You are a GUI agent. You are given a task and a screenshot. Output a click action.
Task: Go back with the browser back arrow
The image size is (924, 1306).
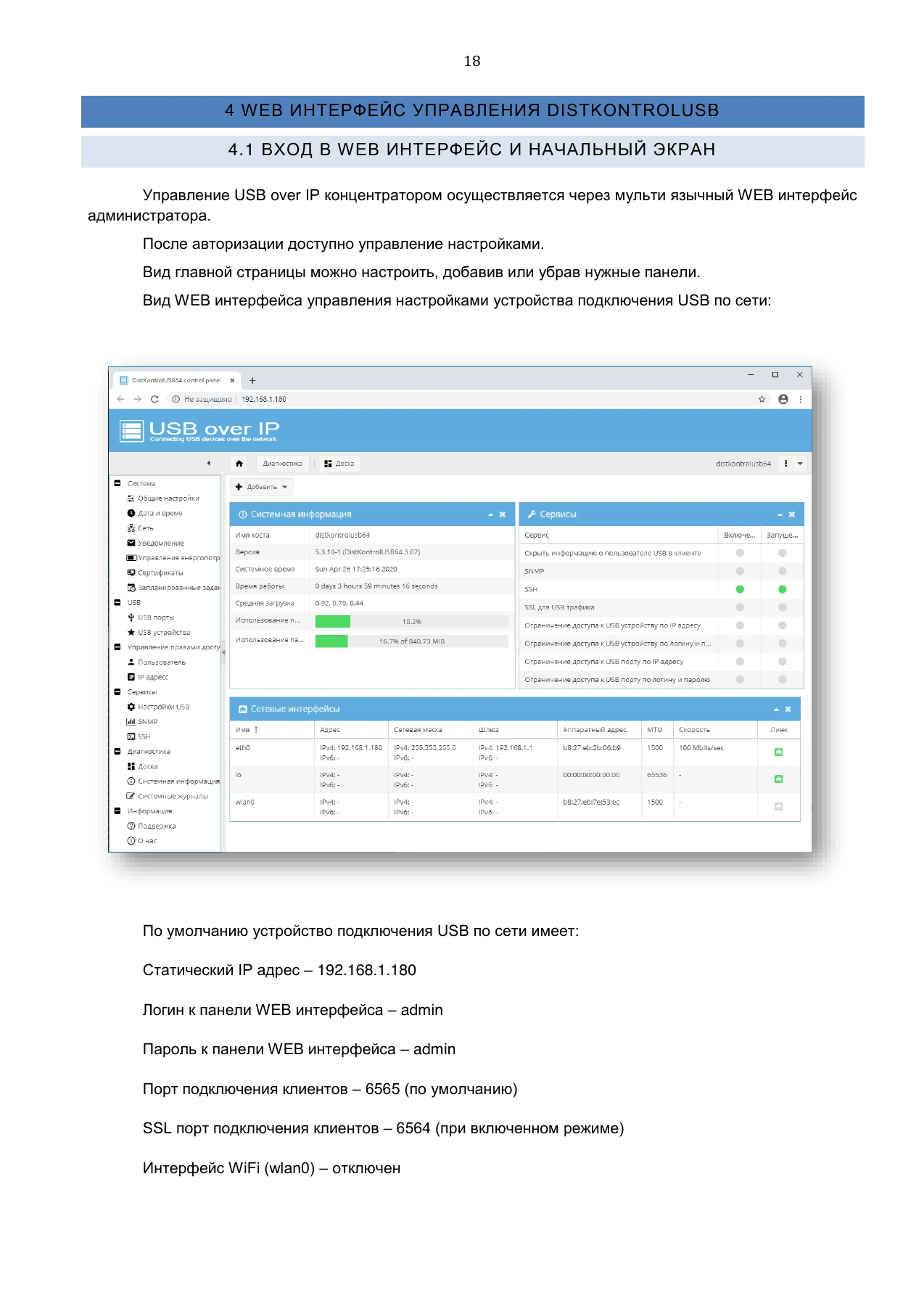[x=120, y=399]
